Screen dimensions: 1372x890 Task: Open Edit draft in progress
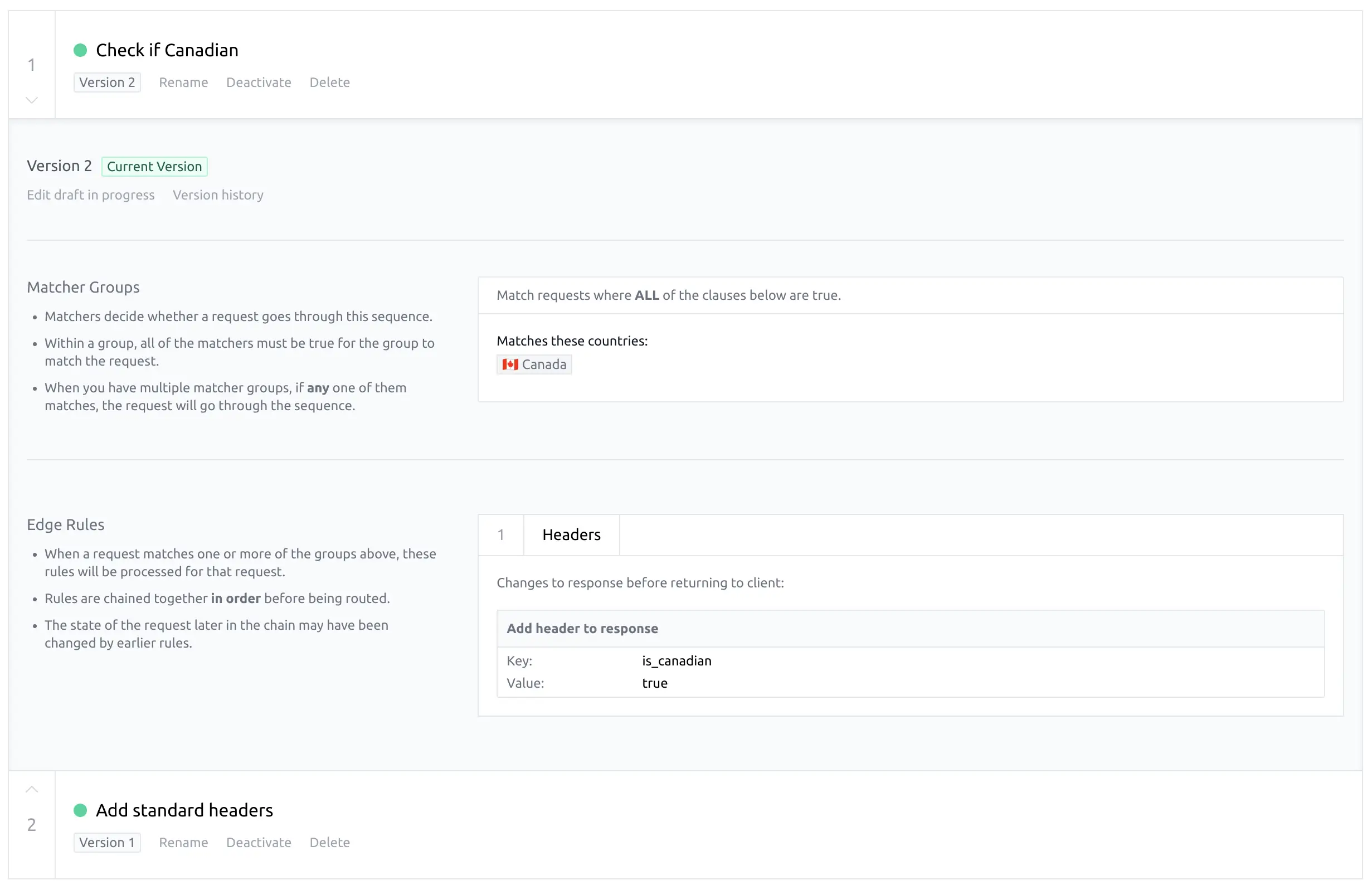click(x=90, y=195)
